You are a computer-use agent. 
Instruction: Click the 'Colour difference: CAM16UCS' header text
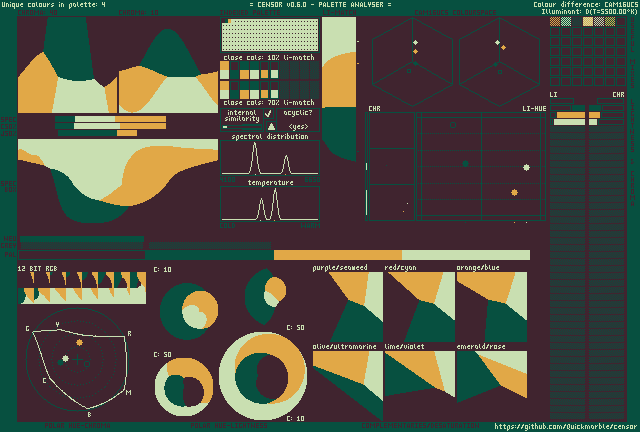[585, 5]
